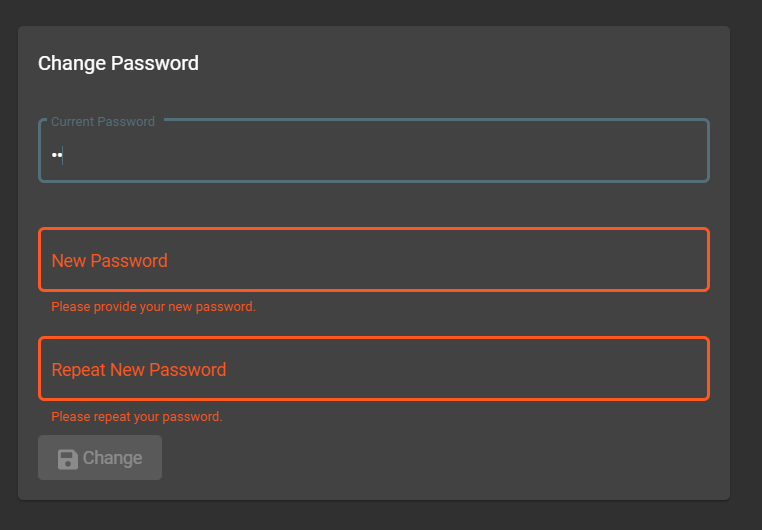Click the 'Please repeat your password' error message

136,416
